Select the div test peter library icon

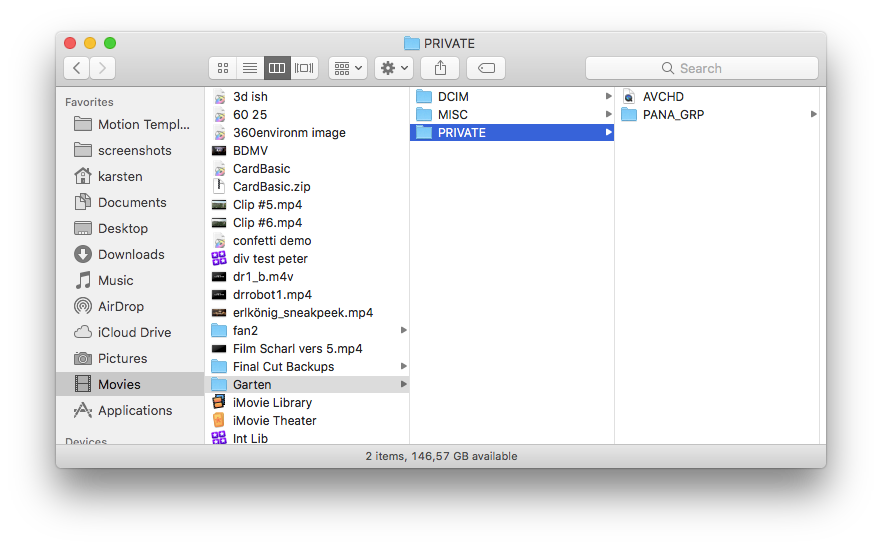tap(219, 258)
